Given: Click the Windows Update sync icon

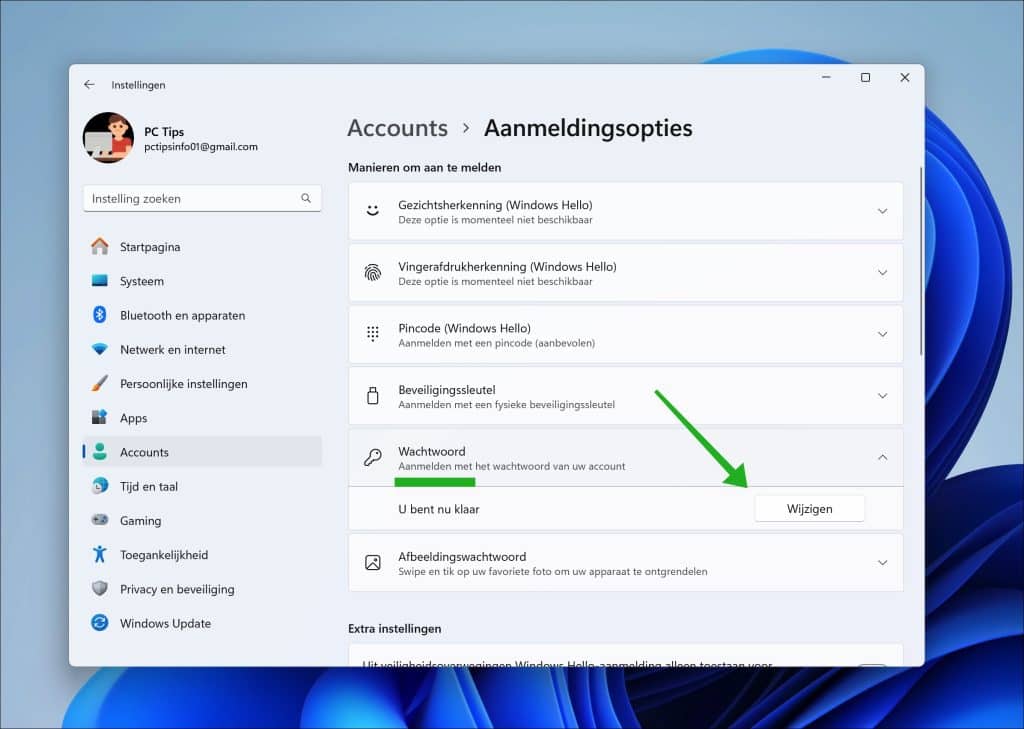Looking at the screenshot, I should 100,623.
